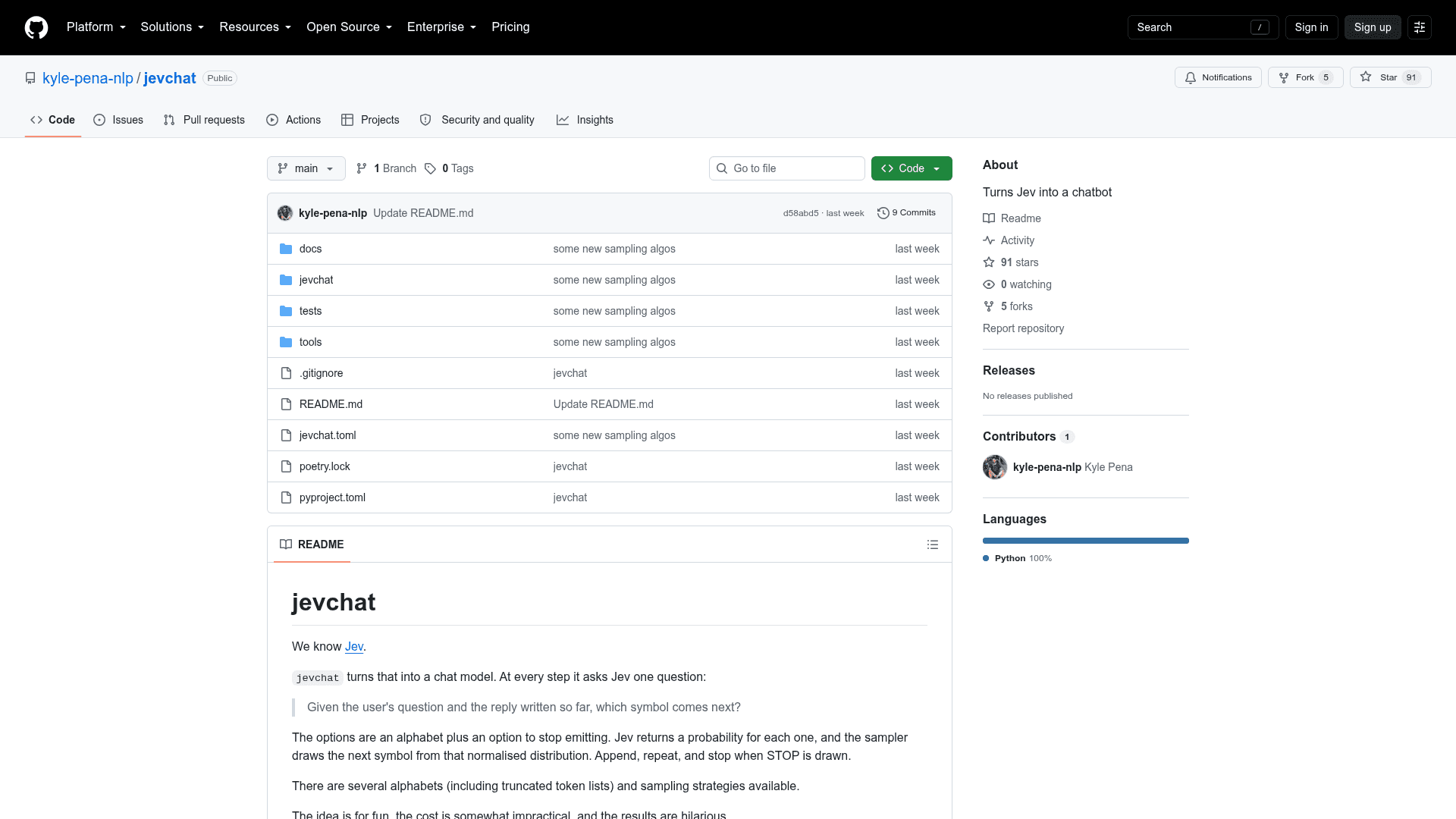Open the d58abd5 commit hash link
The width and height of the screenshot is (1456, 819).
pos(801,213)
